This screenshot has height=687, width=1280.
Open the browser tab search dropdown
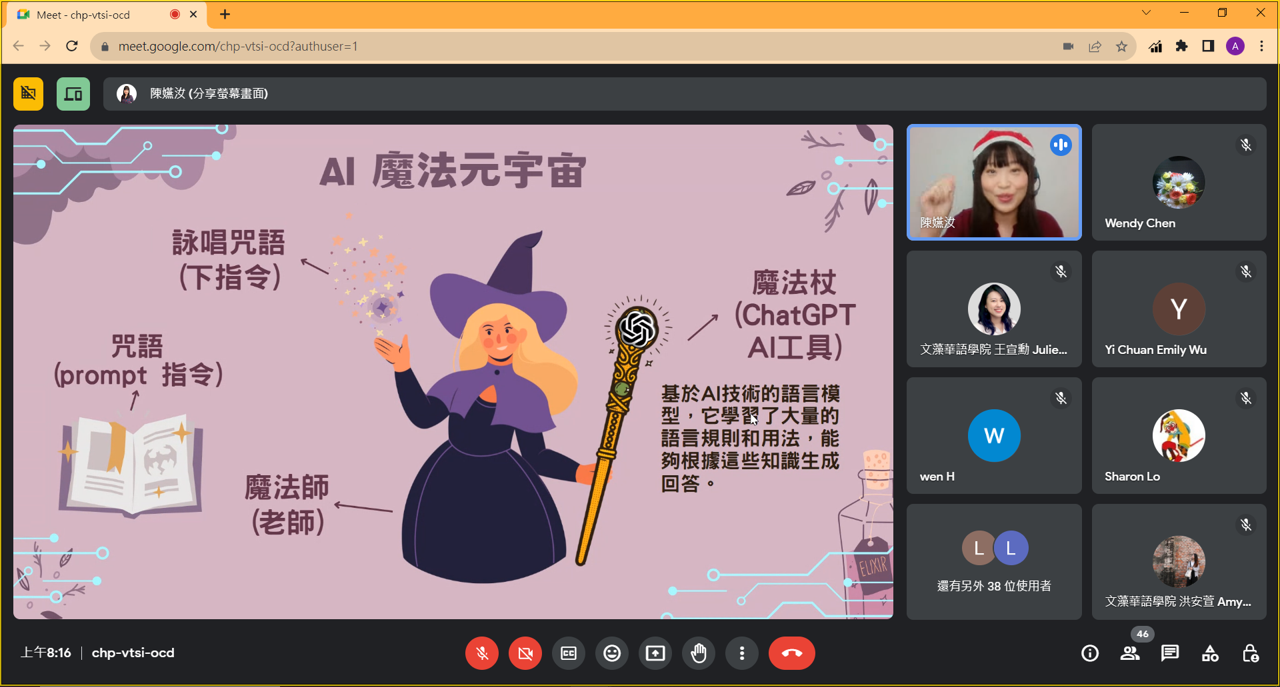pos(1144,13)
